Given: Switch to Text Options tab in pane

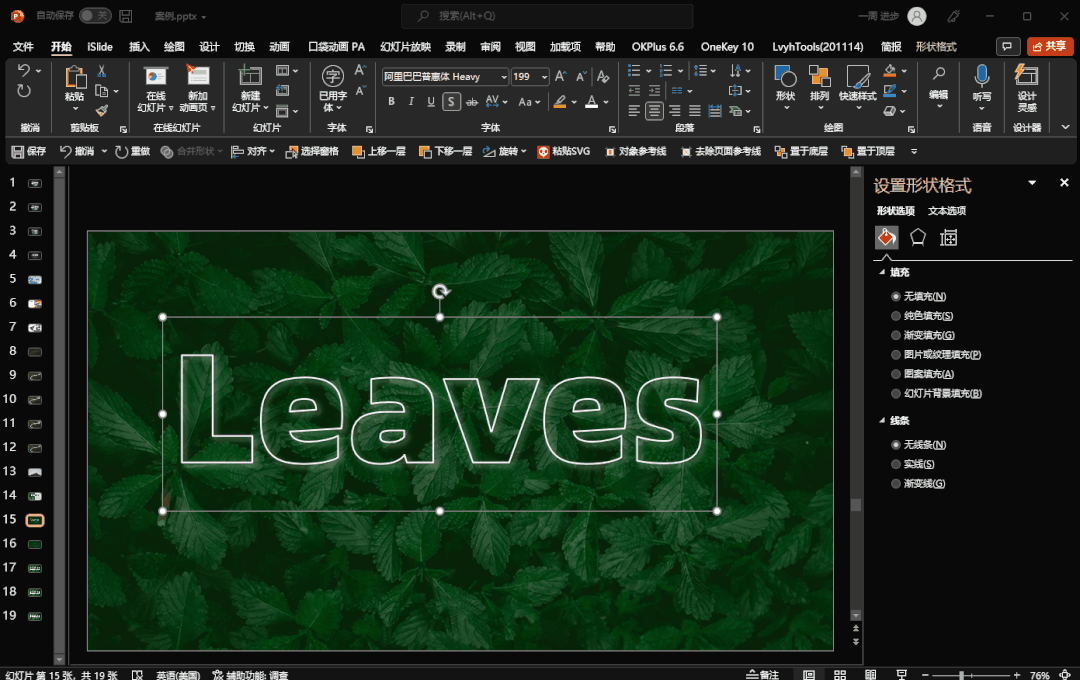Looking at the screenshot, I should [x=946, y=211].
